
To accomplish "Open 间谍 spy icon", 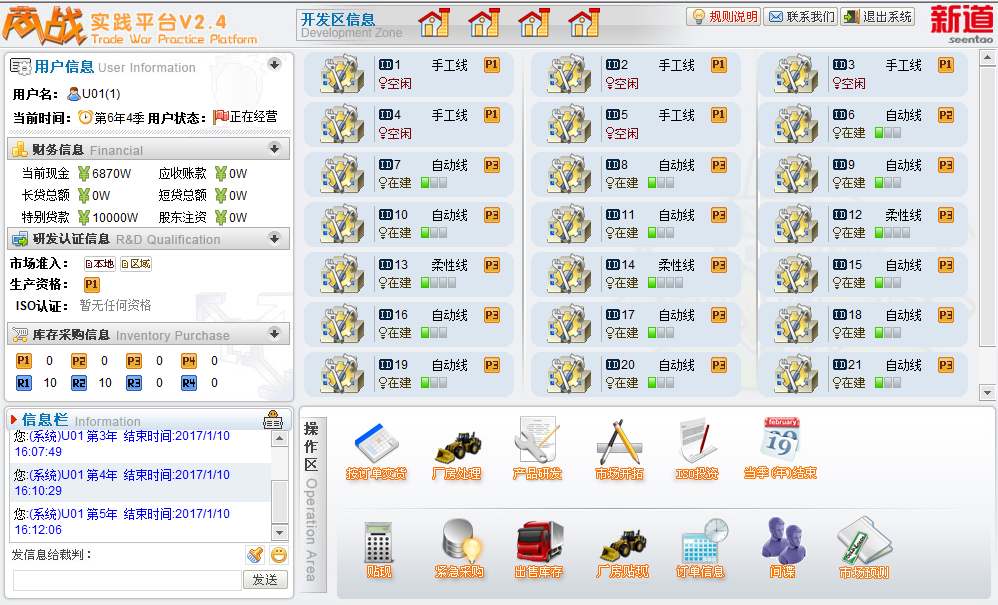I will coord(783,541).
